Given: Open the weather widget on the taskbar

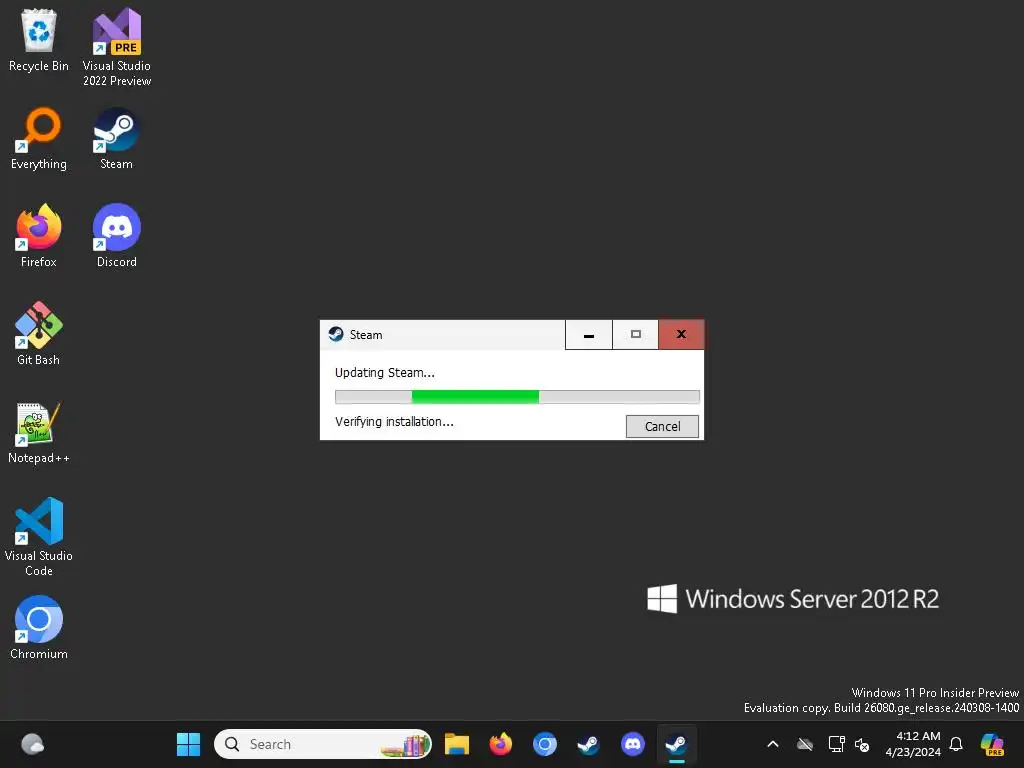Looking at the screenshot, I should [x=33, y=744].
